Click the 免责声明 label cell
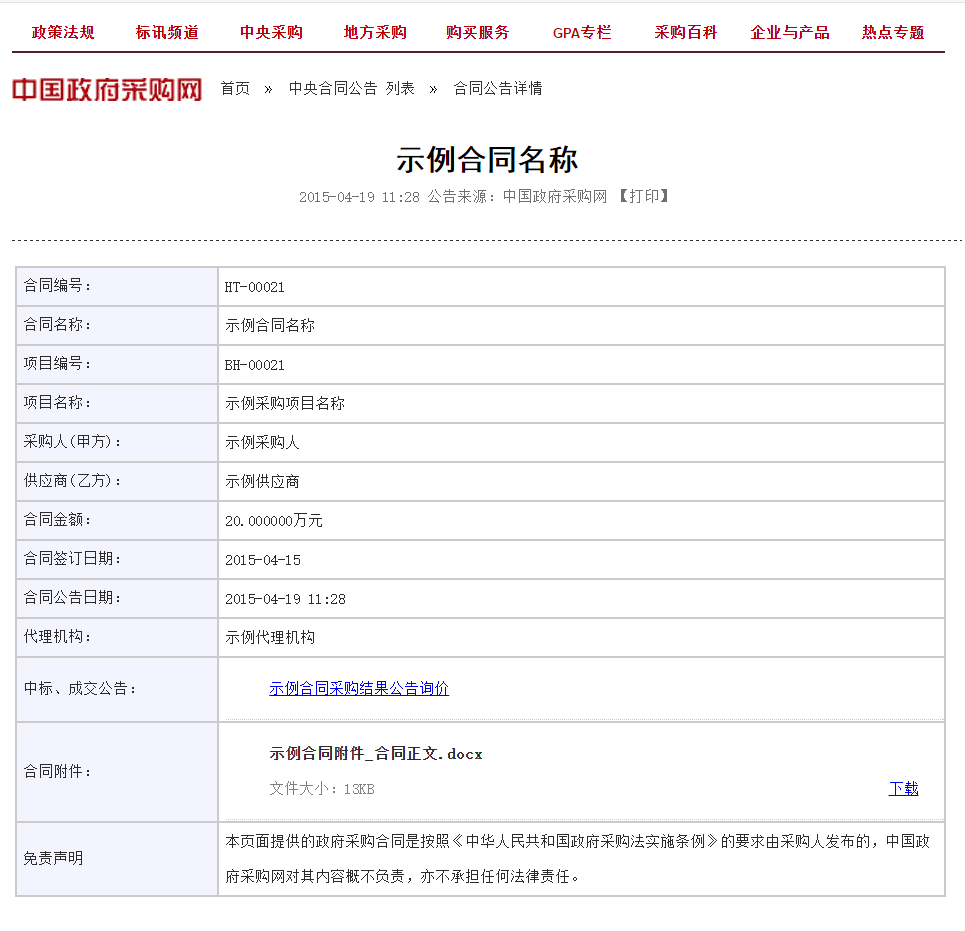Image resolution: width=965 pixels, height=931 pixels. pos(117,858)
